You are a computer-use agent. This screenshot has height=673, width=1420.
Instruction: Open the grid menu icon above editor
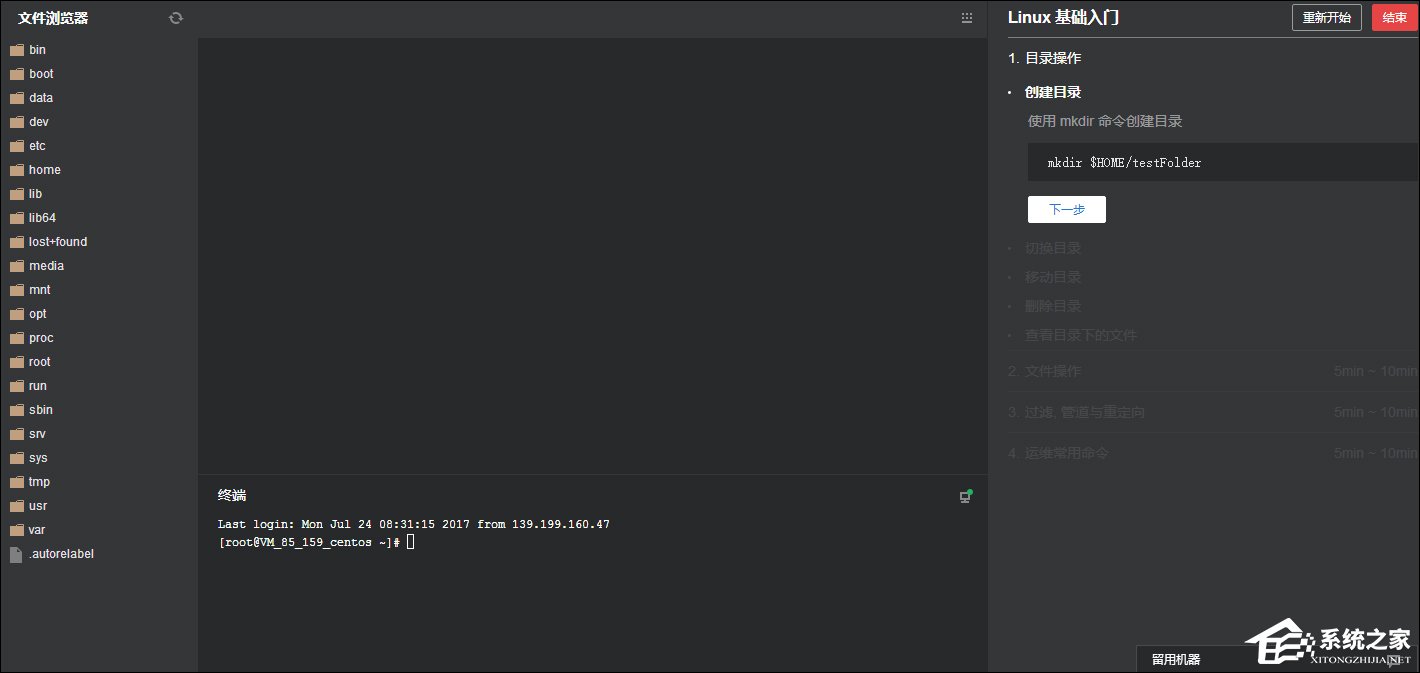[966, 18]
